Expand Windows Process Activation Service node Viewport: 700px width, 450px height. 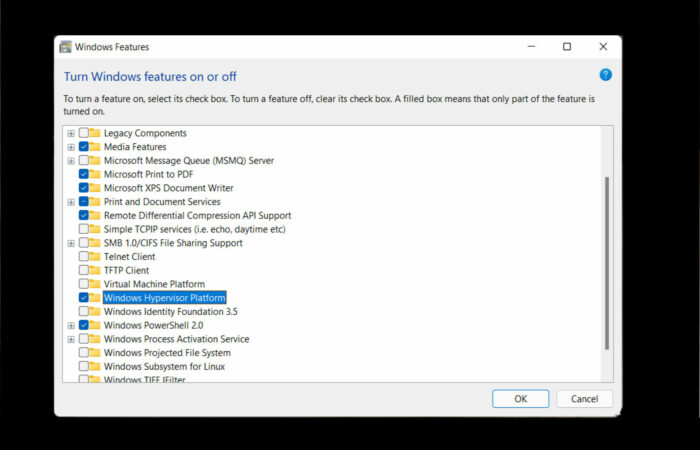click(x=71, y=339)
